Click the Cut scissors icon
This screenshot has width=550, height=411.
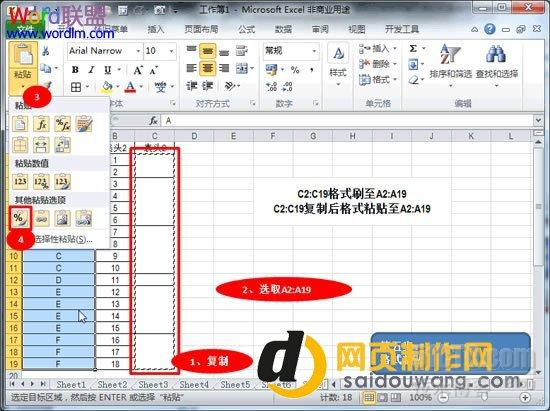46,51
